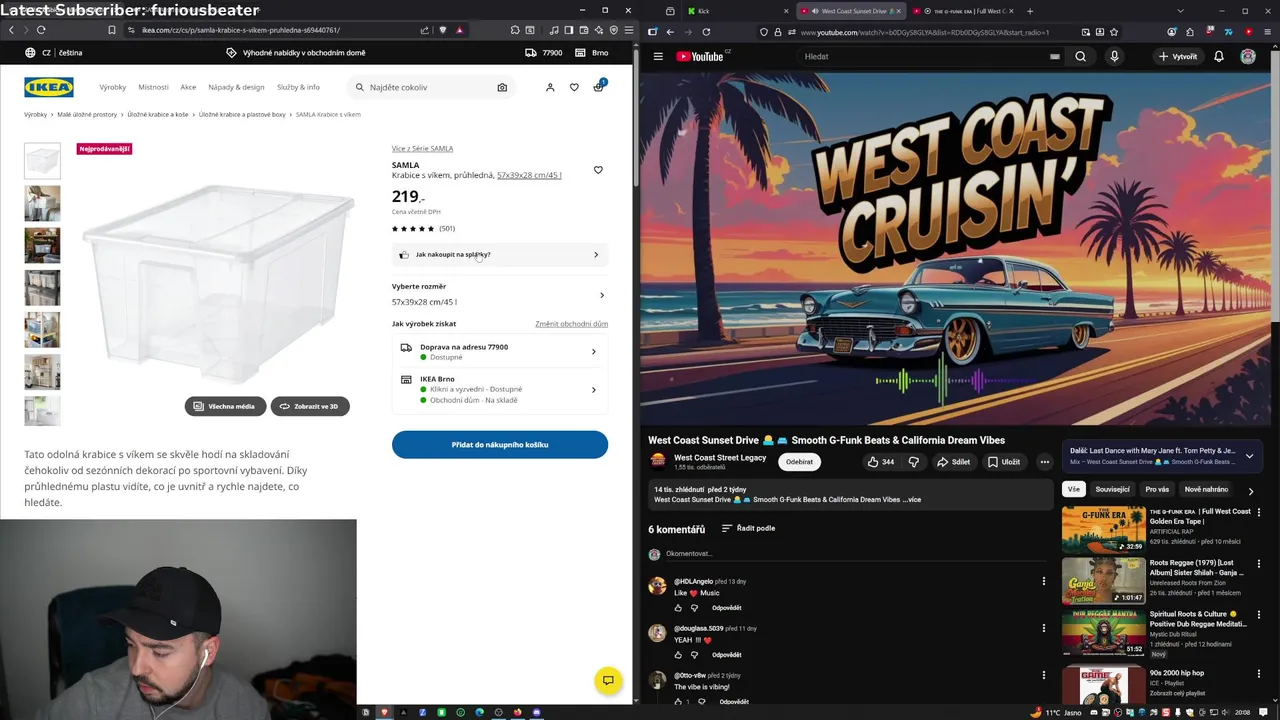This screenshot has width=1280, height=720.
Task: Open IKEA shopping basket icon
Action: pos(598,87)
